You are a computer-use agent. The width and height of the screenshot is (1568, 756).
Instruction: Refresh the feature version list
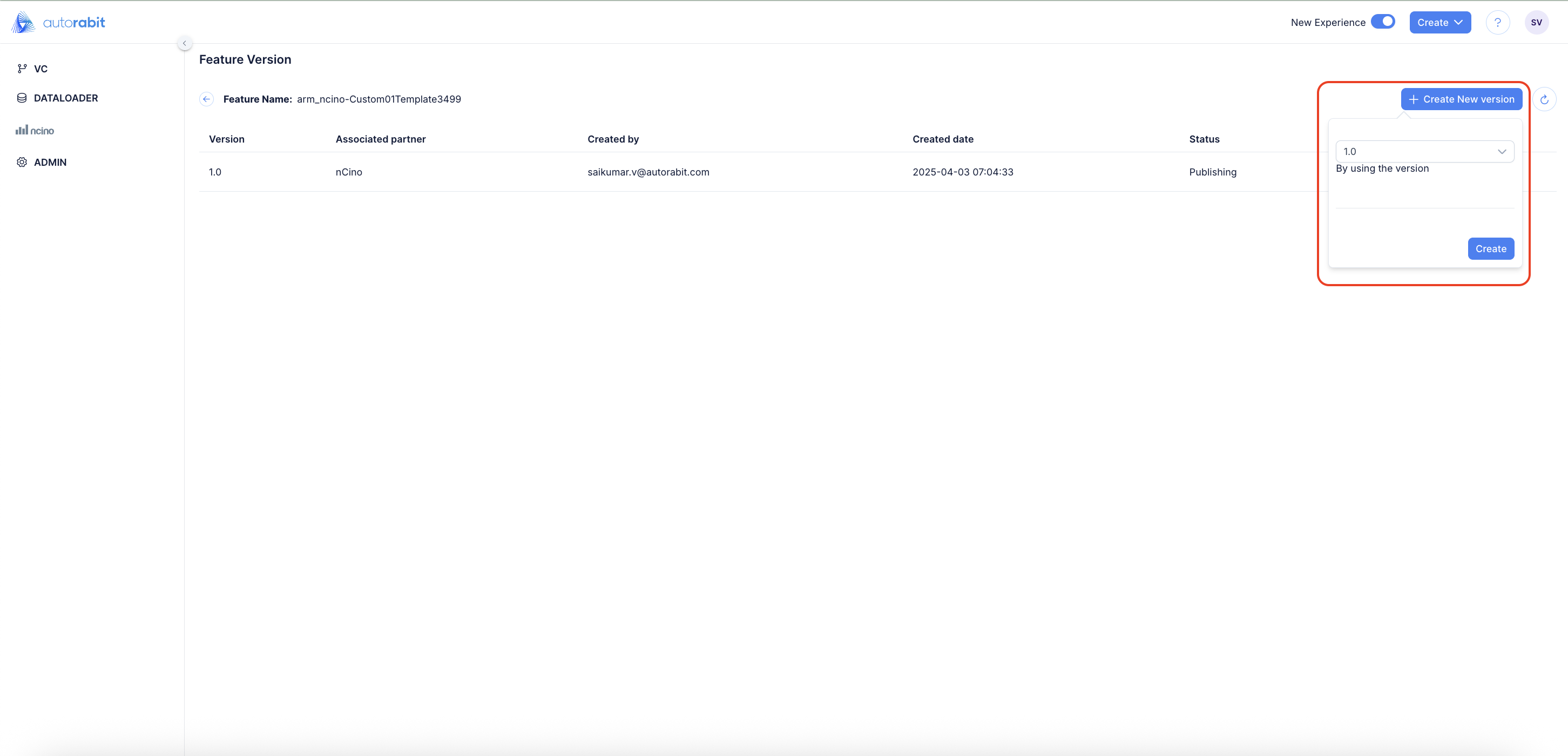point(1544,99)
